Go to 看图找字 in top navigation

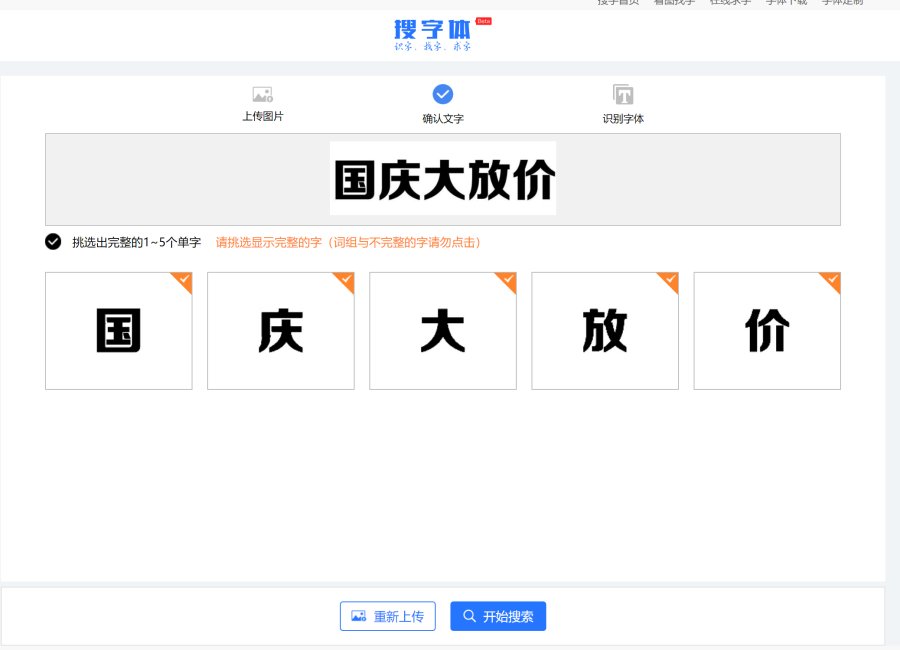tap(674, 3)
